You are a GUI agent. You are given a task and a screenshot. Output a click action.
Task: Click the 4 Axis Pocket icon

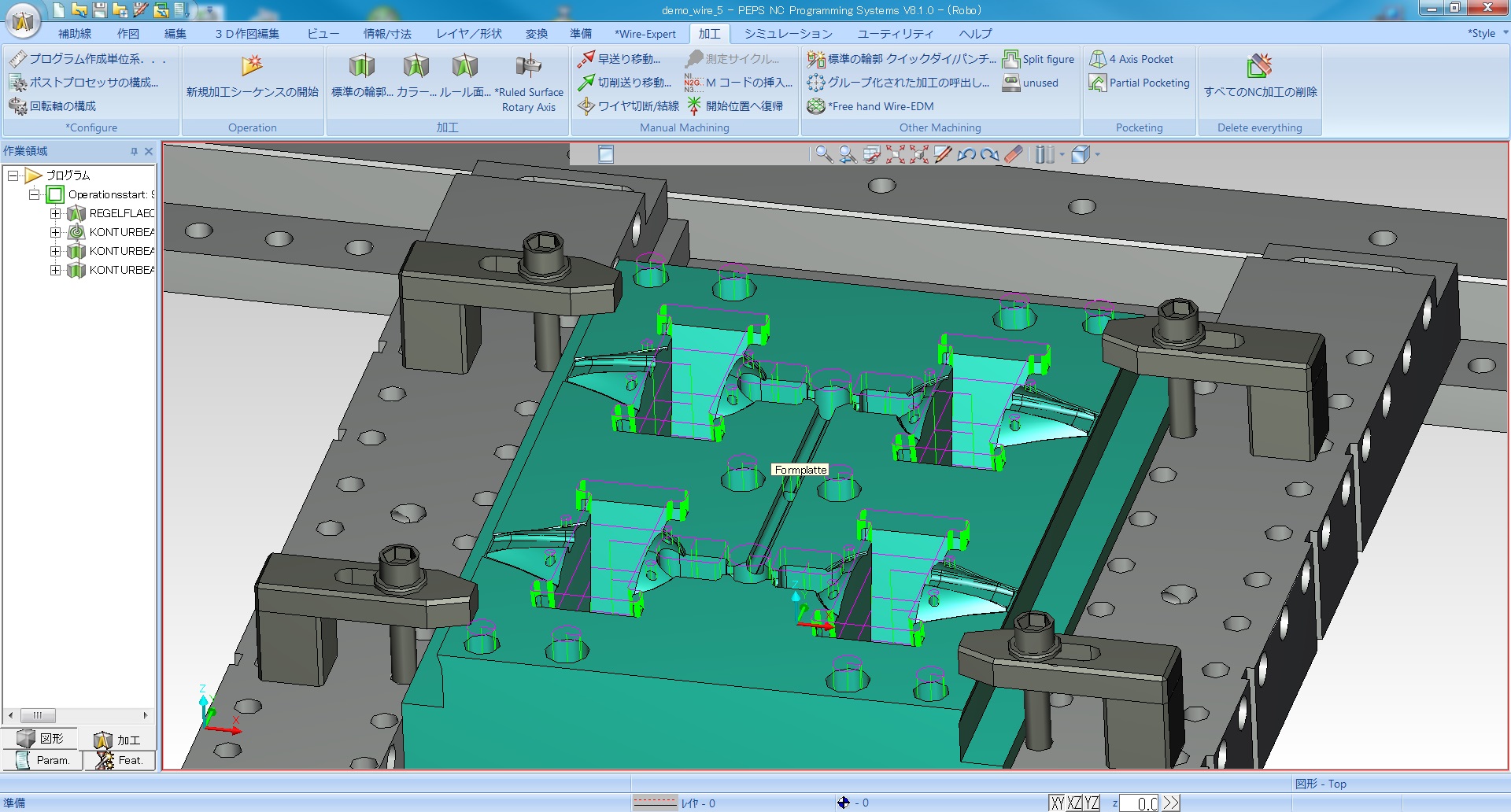1098,59
